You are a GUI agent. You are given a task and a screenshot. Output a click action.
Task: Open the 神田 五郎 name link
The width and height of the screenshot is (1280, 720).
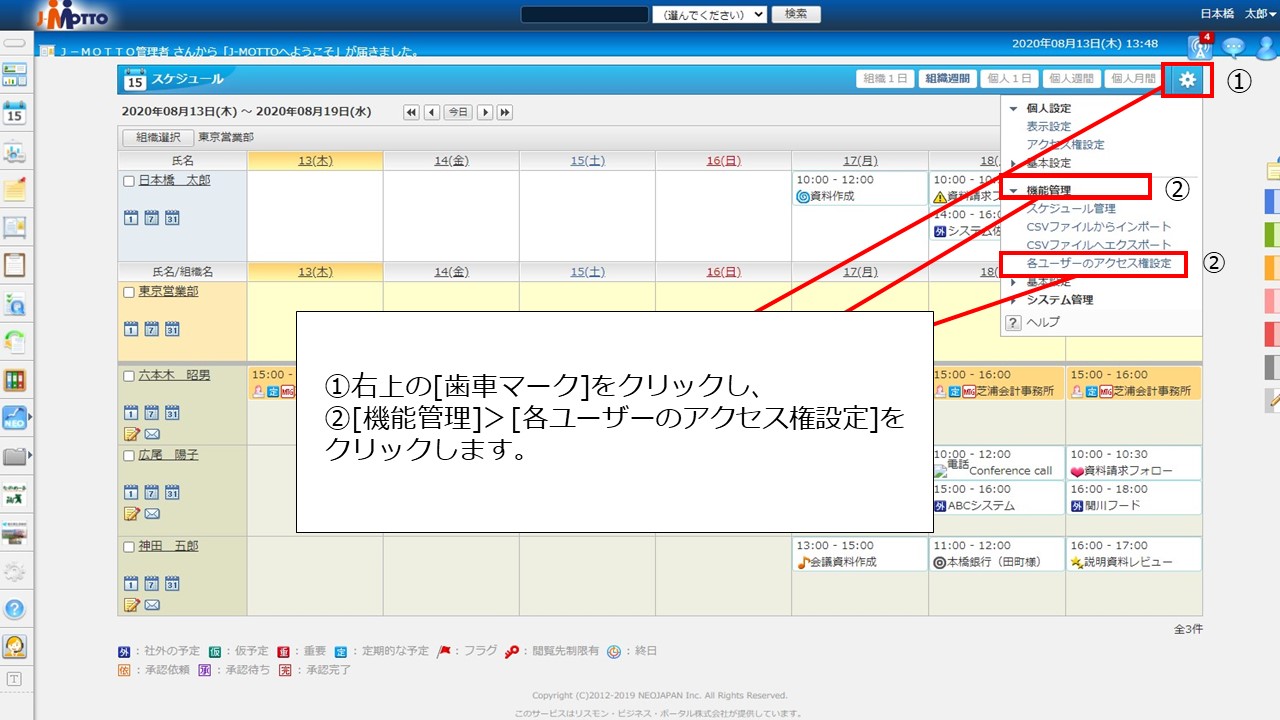pos(168,546)
